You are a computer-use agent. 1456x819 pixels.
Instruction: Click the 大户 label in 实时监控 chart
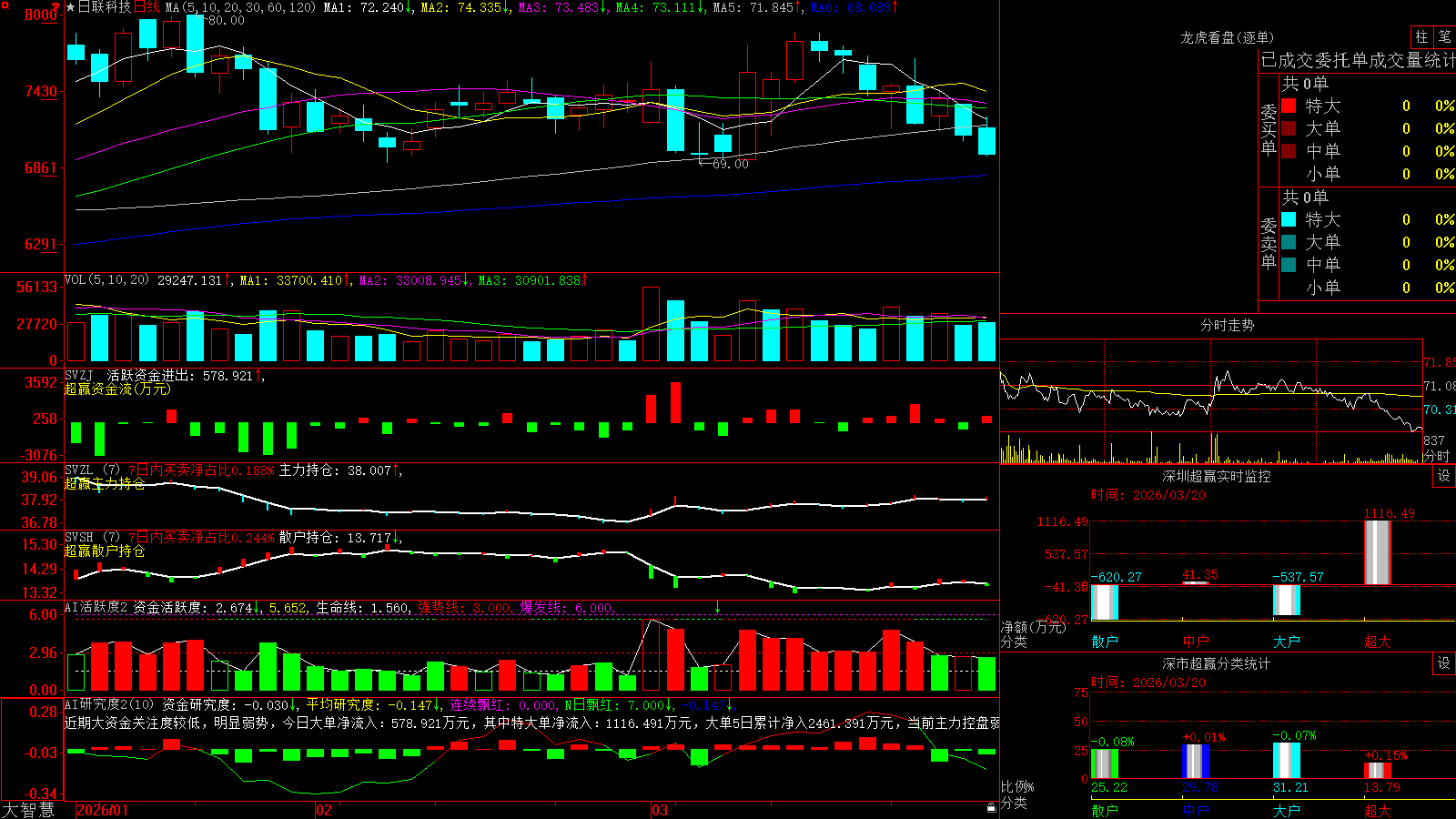pos(1287,642)
